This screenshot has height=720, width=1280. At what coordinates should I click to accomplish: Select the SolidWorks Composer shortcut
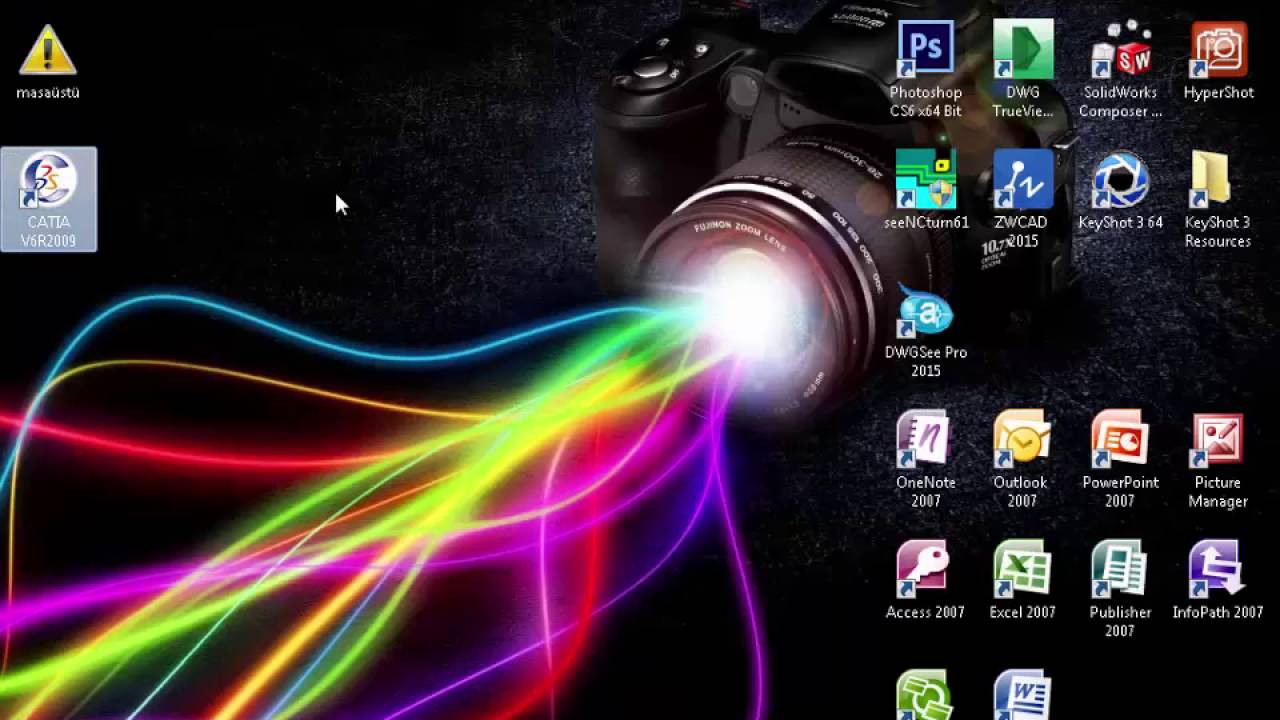coord(1121,68)
